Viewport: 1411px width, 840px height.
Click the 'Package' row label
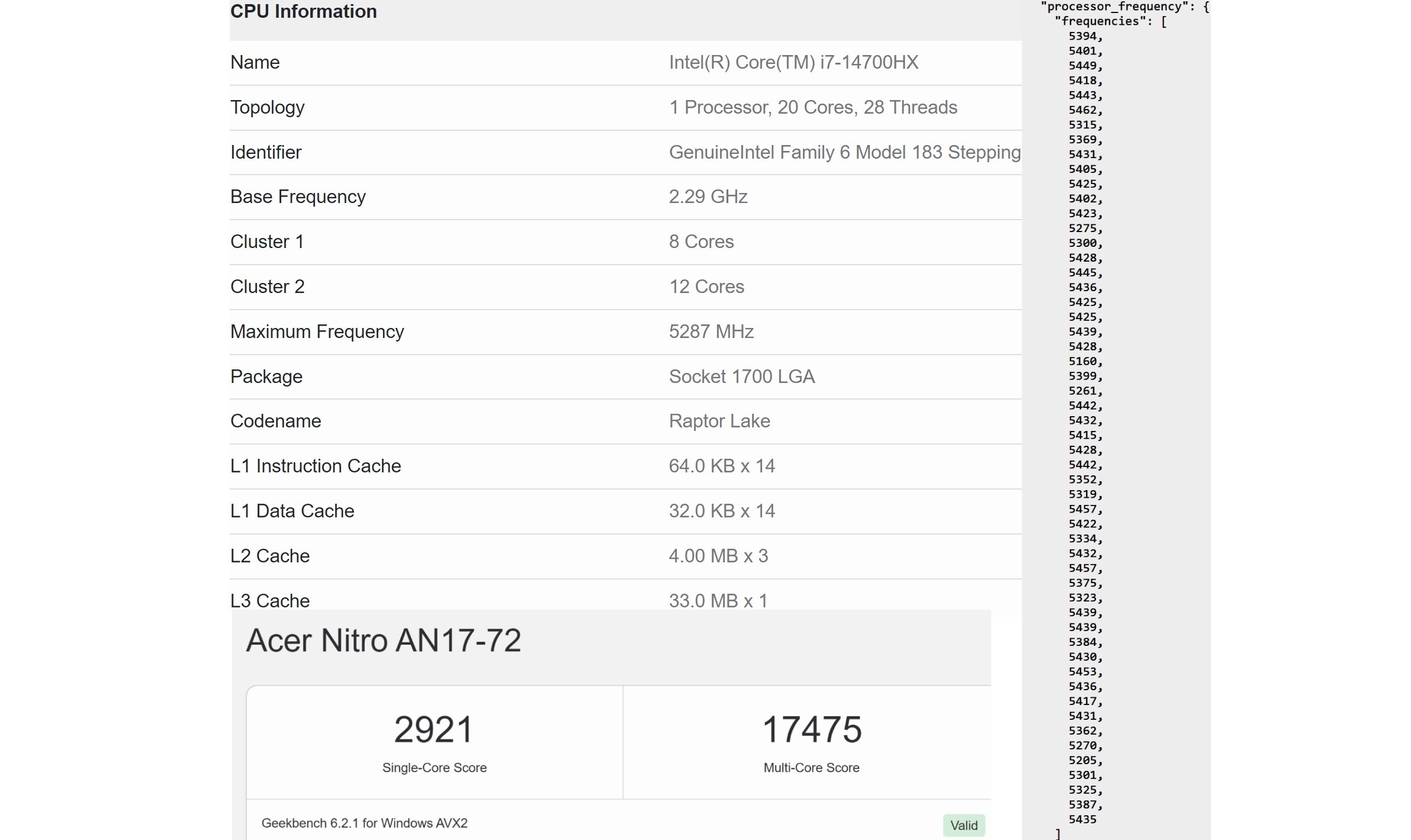point(266,376)
